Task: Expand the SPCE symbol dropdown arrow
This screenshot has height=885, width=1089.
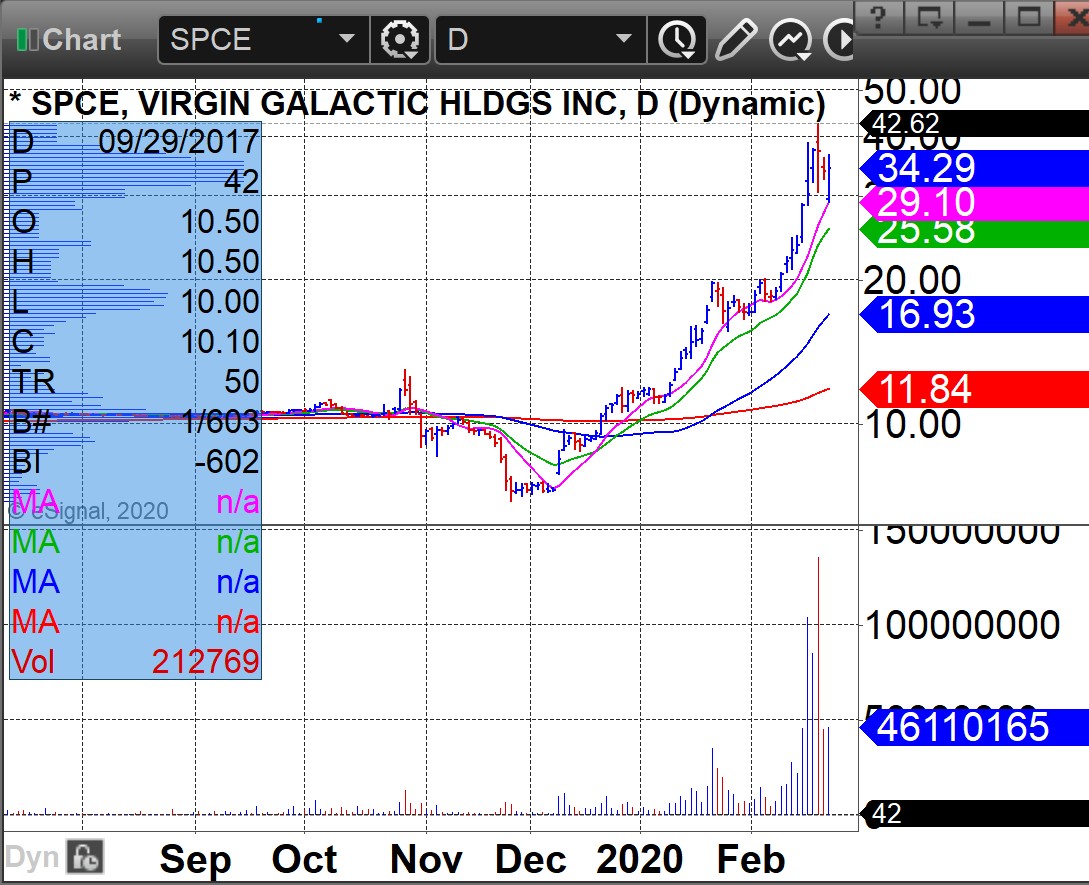Action: pyautogui.click(x=347, y=39)
